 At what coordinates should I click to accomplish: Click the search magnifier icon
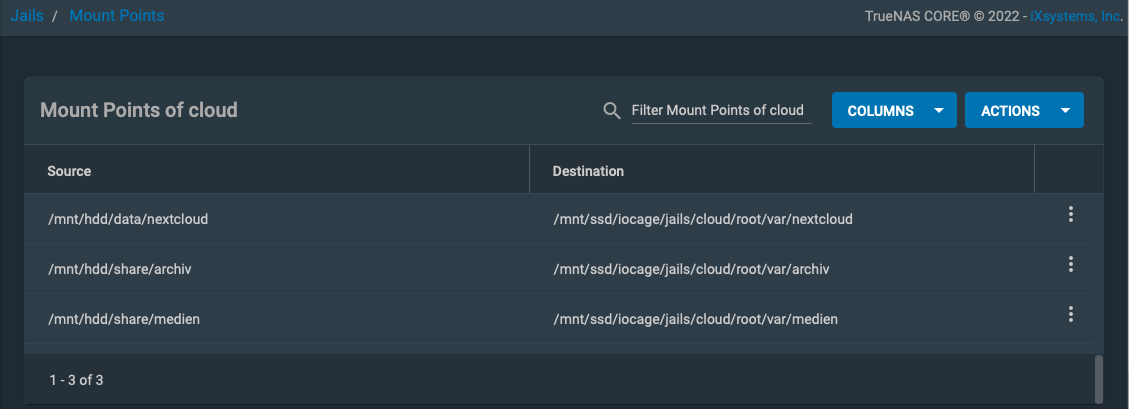pos(613,110)
